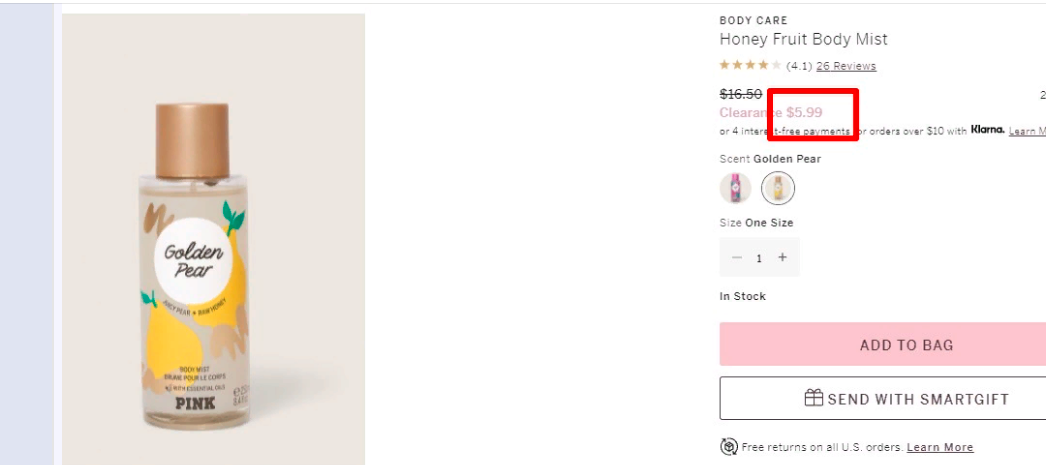Click the quantity value field showing 1
The height and width of the screenshot is (465, 1046).
(x=759, y=258)
